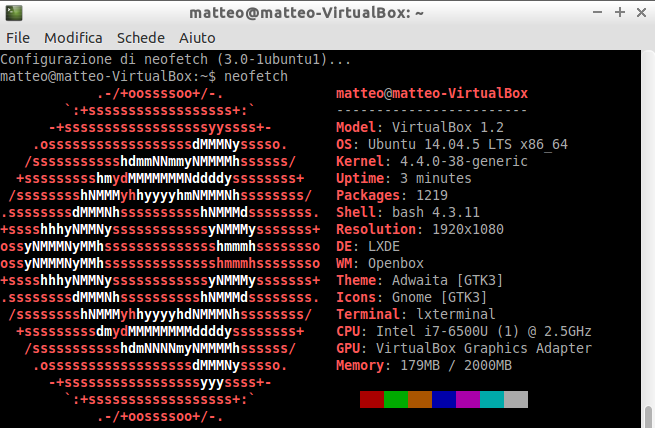Click the 'Configurazione di neofetch' output line
The width and height of the screenshot is (655, 428).
(175, 59)
